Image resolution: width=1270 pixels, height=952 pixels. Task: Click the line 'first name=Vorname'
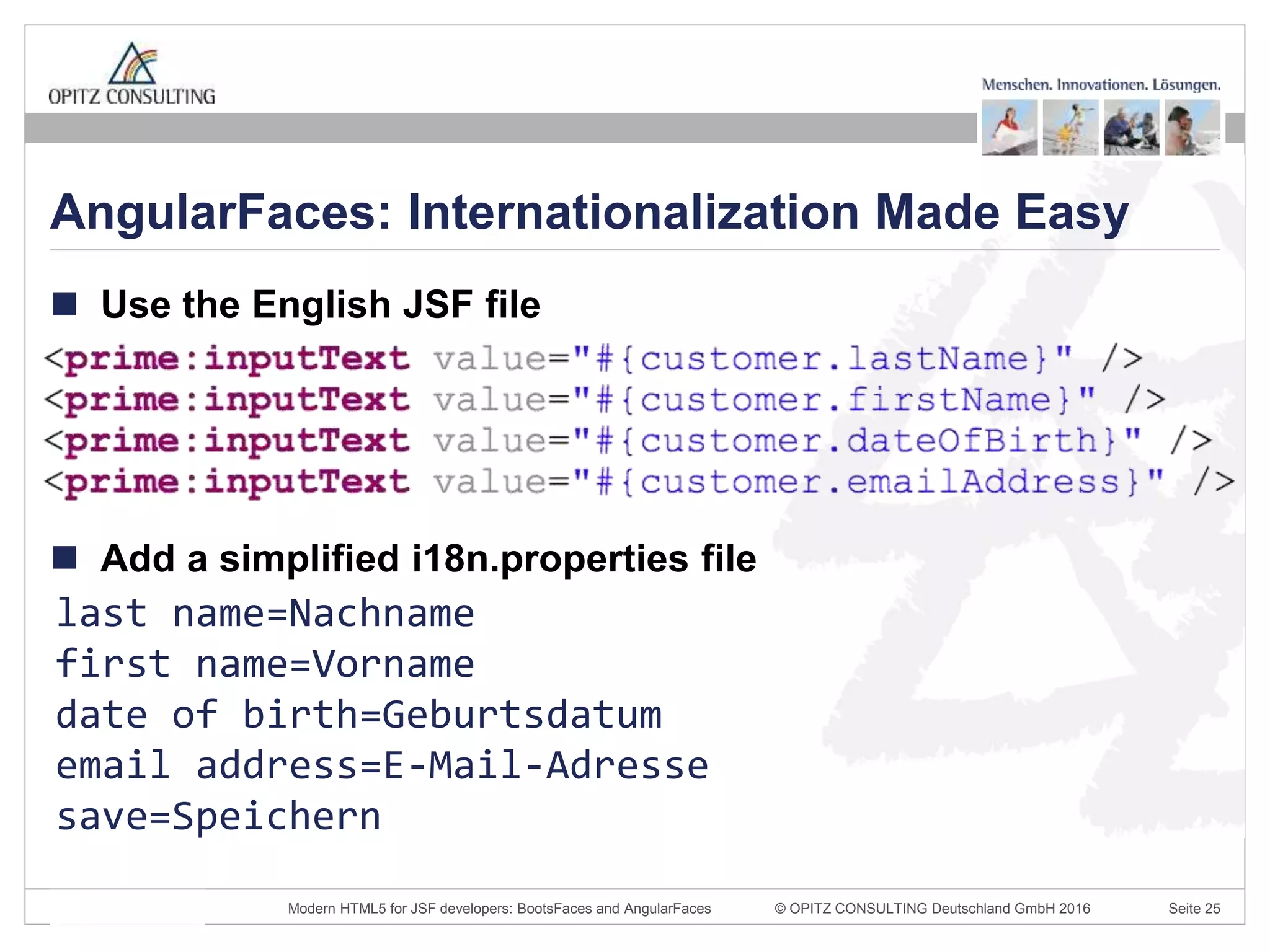(265, 664)
